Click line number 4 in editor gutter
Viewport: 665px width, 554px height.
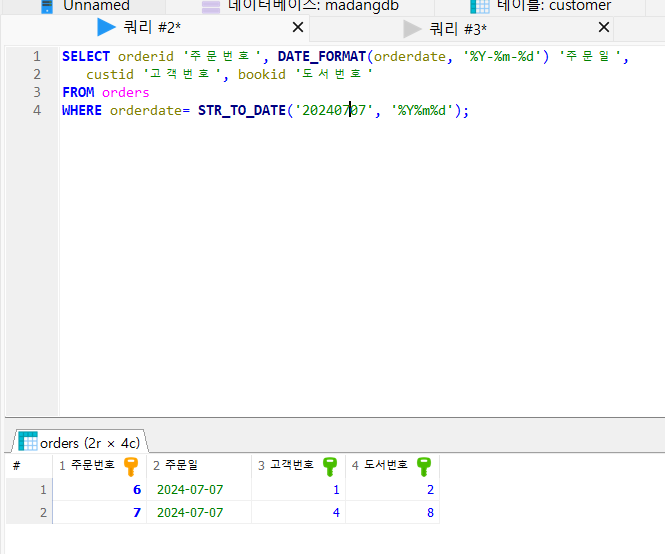click(x=37, y=110)
